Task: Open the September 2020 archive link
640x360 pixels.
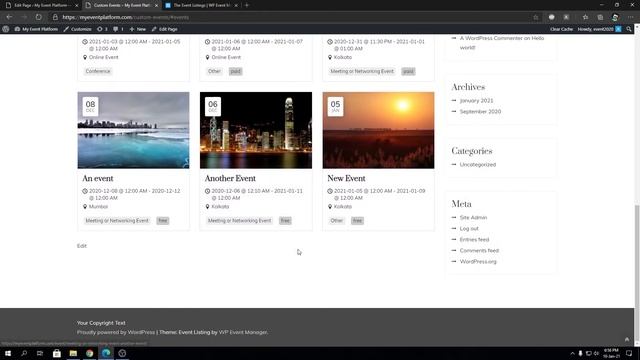Action: pyautogui.click(x=480, y=111)
